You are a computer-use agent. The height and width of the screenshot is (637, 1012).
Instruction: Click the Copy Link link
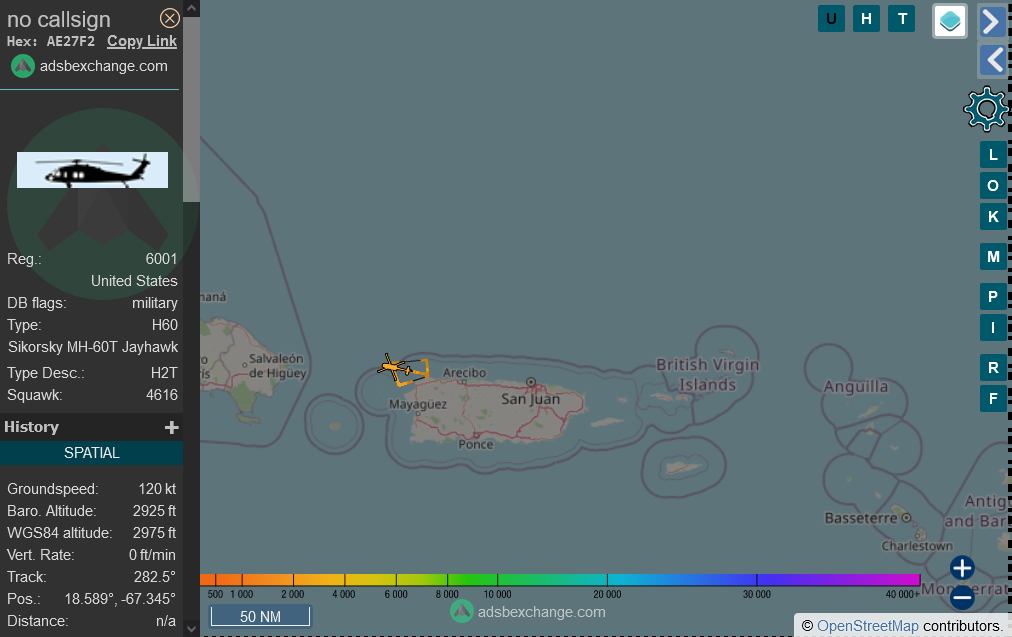click(142, 41)
